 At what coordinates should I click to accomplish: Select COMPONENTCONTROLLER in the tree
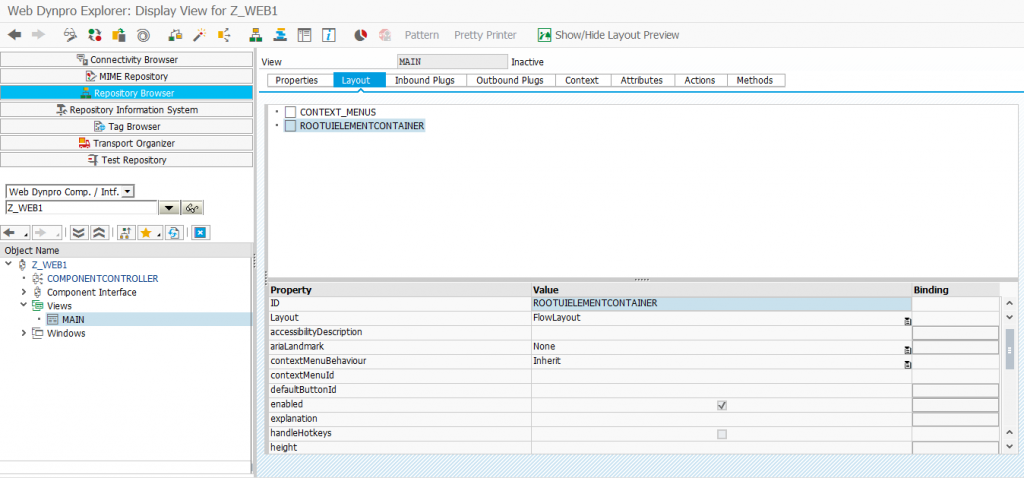(103, 278)
